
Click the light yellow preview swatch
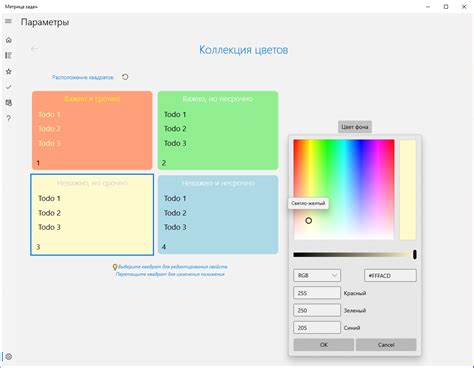tap(408, 189)
